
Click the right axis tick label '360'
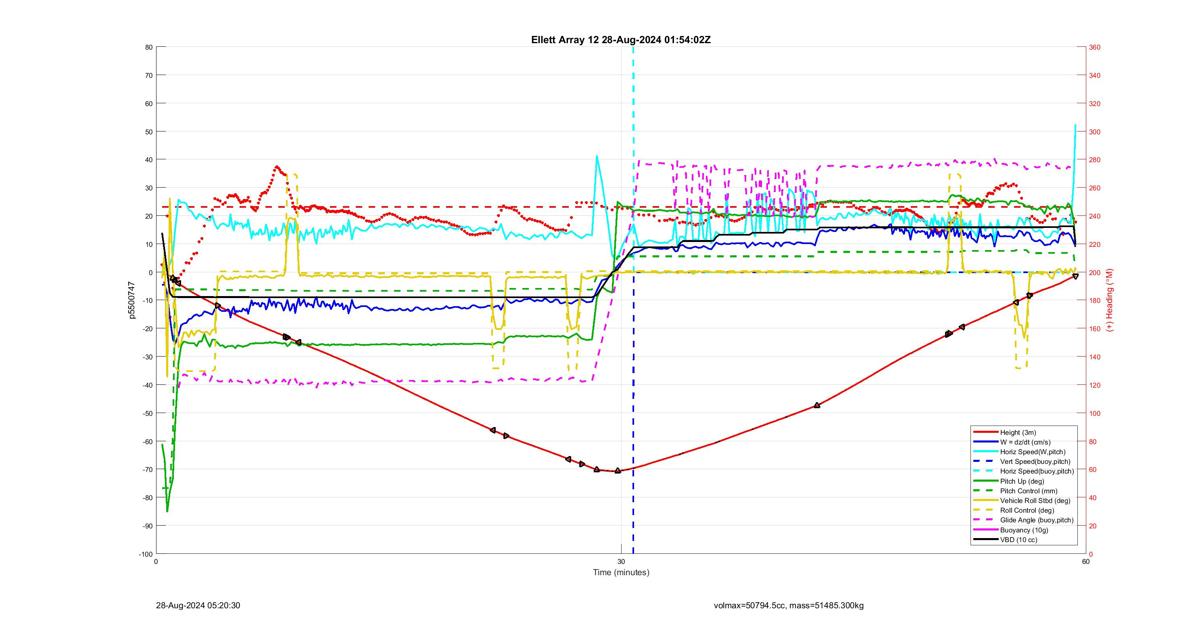coord(1095,47)
